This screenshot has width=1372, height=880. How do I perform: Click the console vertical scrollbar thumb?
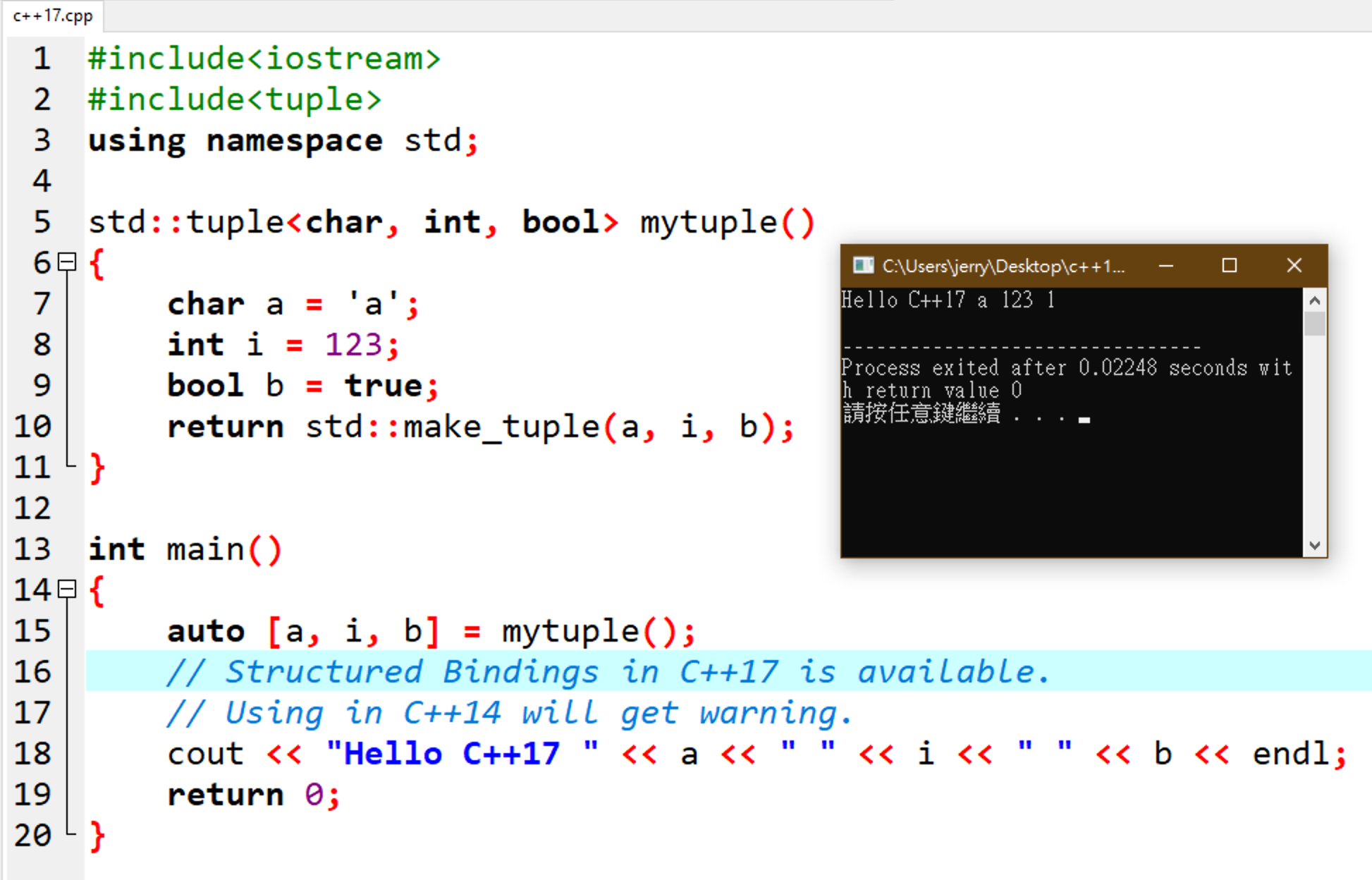coord(1314,324)
